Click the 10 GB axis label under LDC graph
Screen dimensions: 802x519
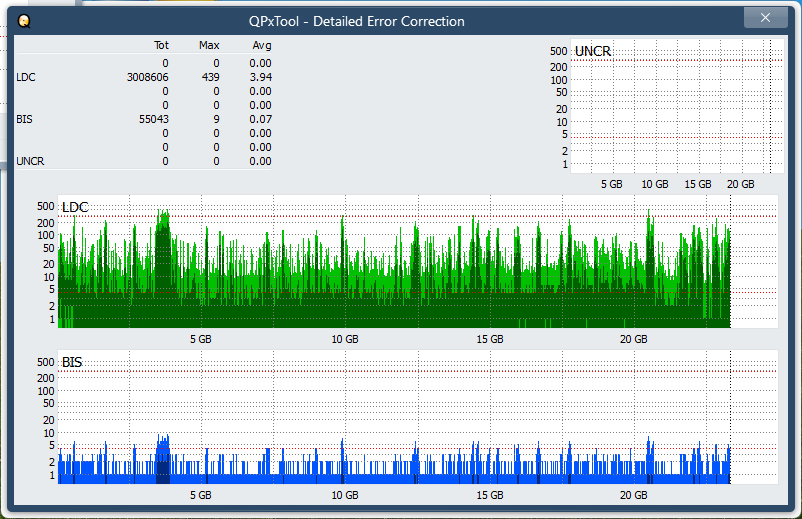[345, 339]
